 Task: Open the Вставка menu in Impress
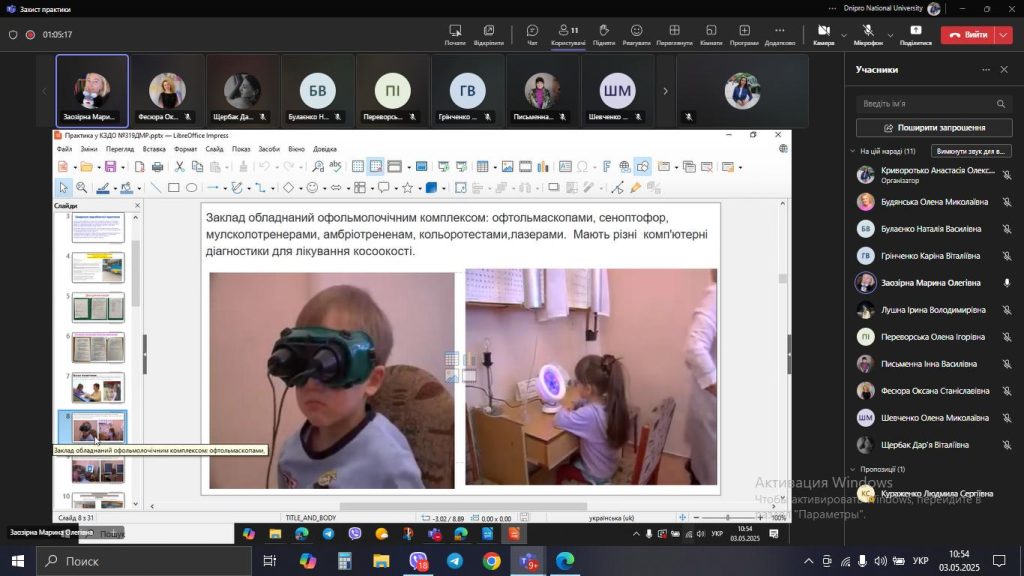[x=154, y=149]
